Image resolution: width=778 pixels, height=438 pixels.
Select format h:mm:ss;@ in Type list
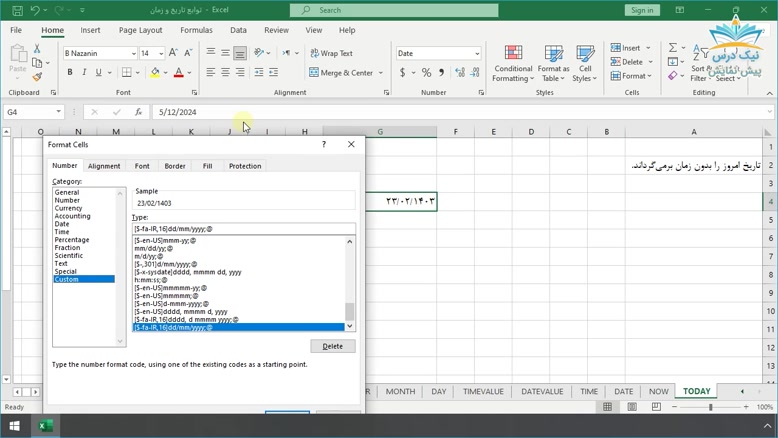pos(151,280)
